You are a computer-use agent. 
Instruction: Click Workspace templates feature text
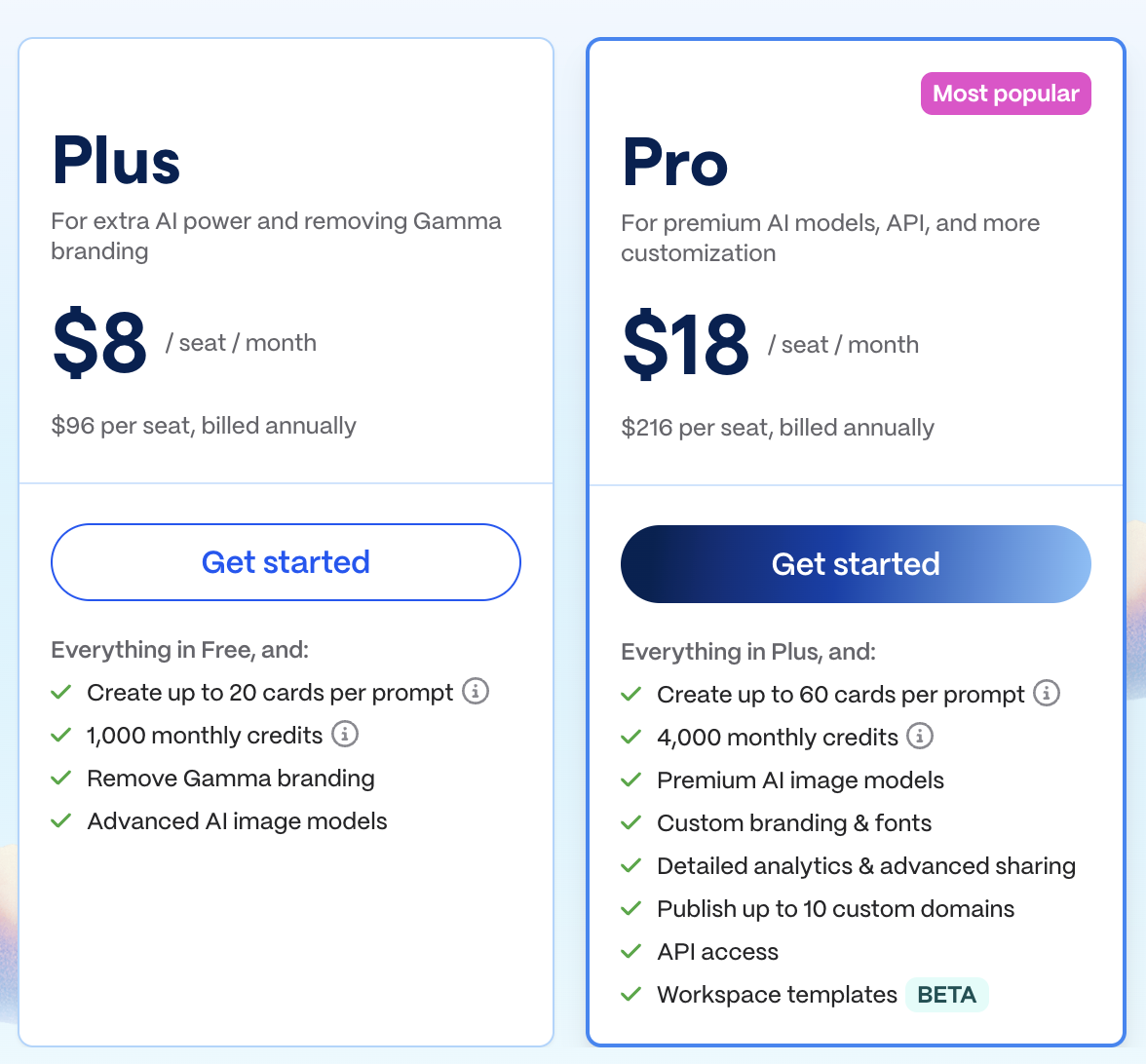[x=777, y=995]
